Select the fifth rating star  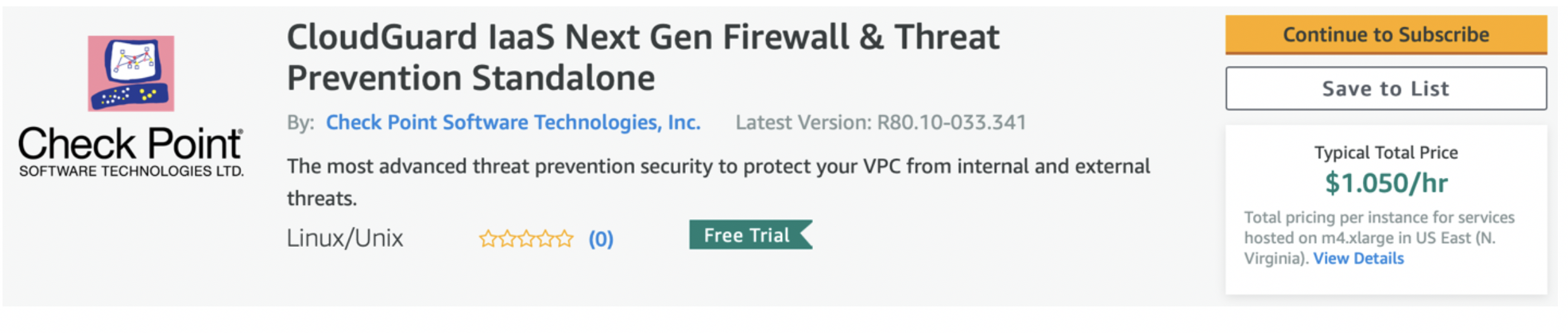click(564, 239)
